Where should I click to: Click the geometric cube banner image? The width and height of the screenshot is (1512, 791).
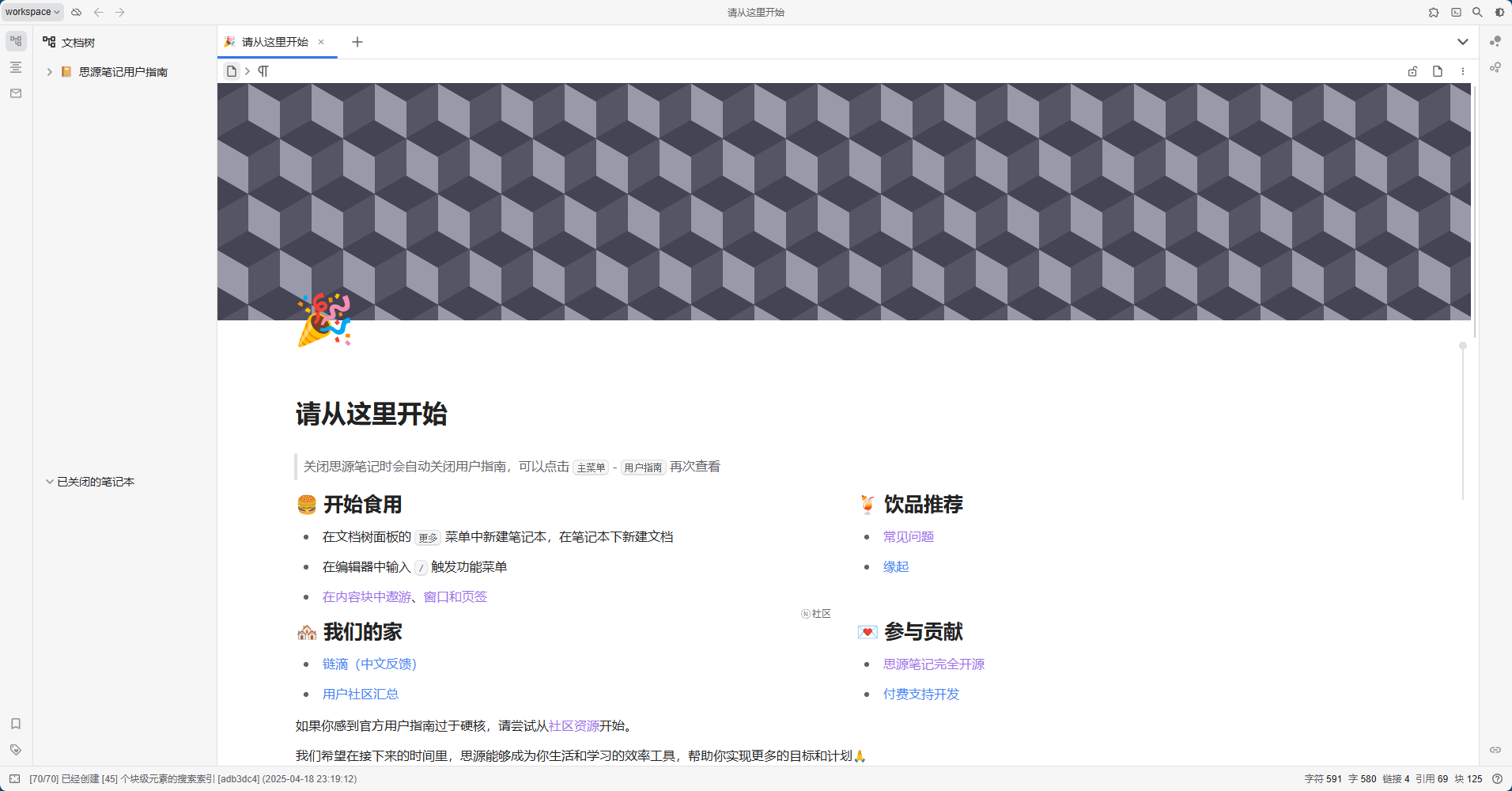844,201
